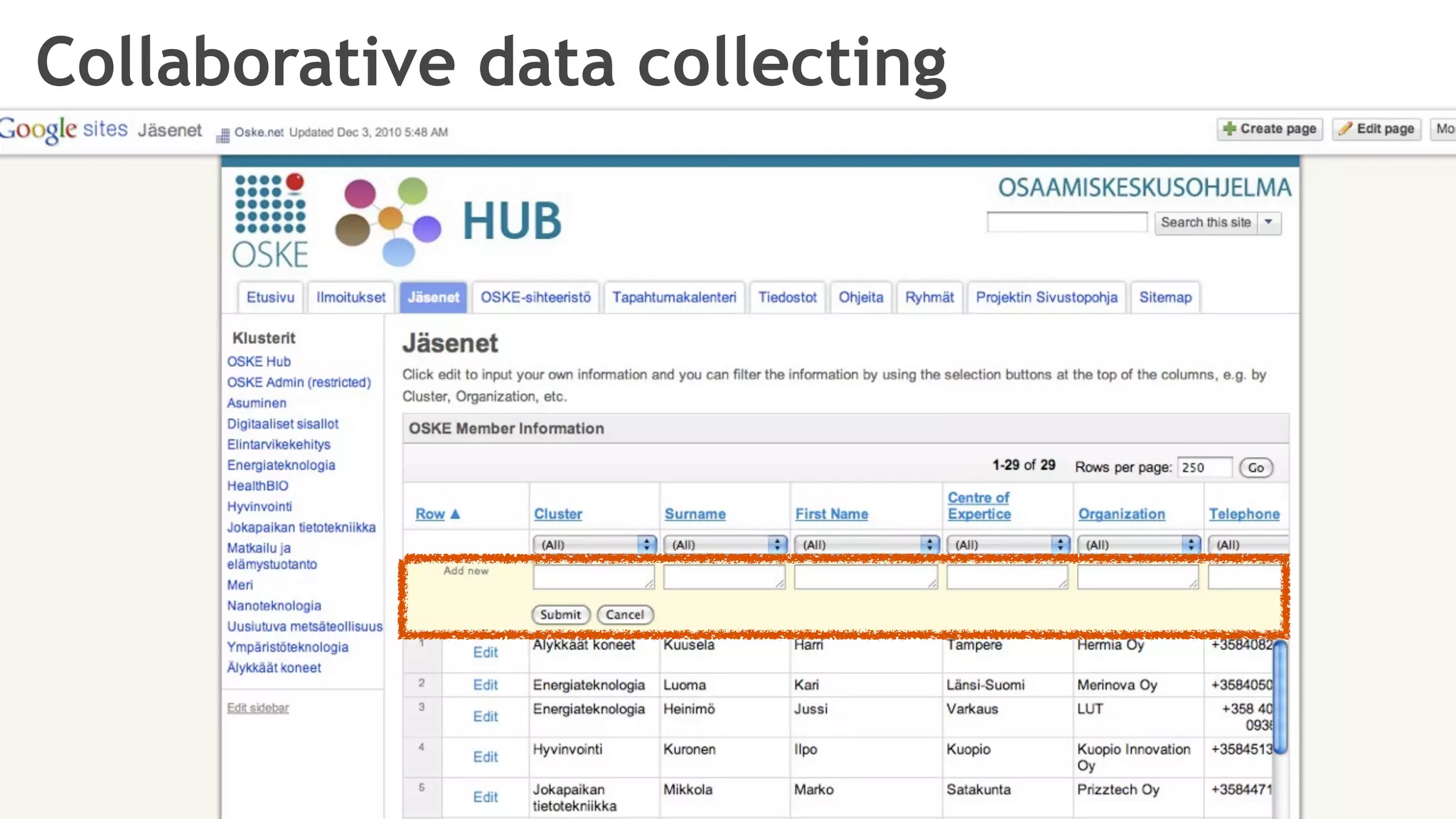Open the HealthBIO sidebar link
The width and height of the screenshot is (1456, 819).
point(257,486)
